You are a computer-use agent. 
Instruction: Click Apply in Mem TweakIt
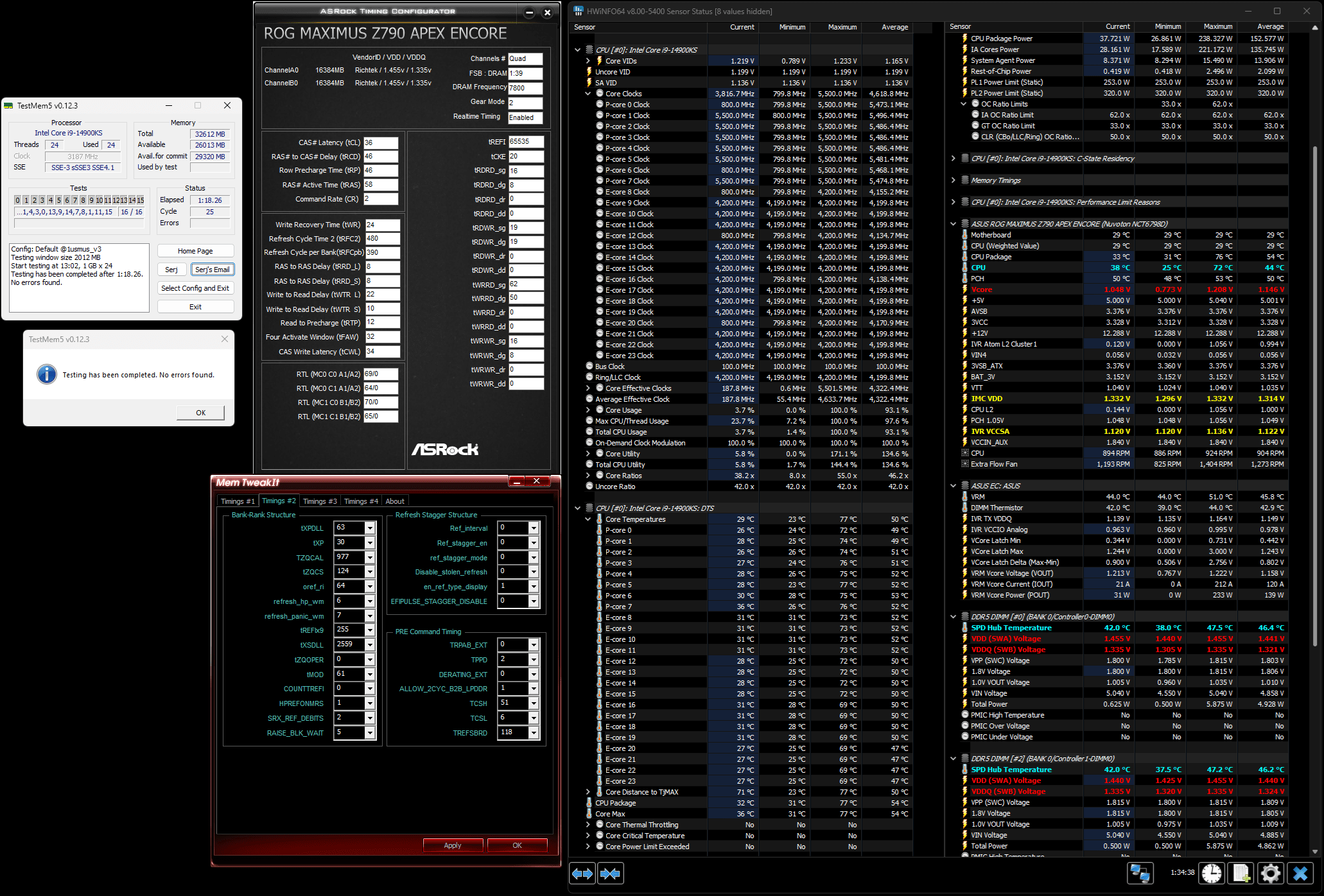(453, 845)
